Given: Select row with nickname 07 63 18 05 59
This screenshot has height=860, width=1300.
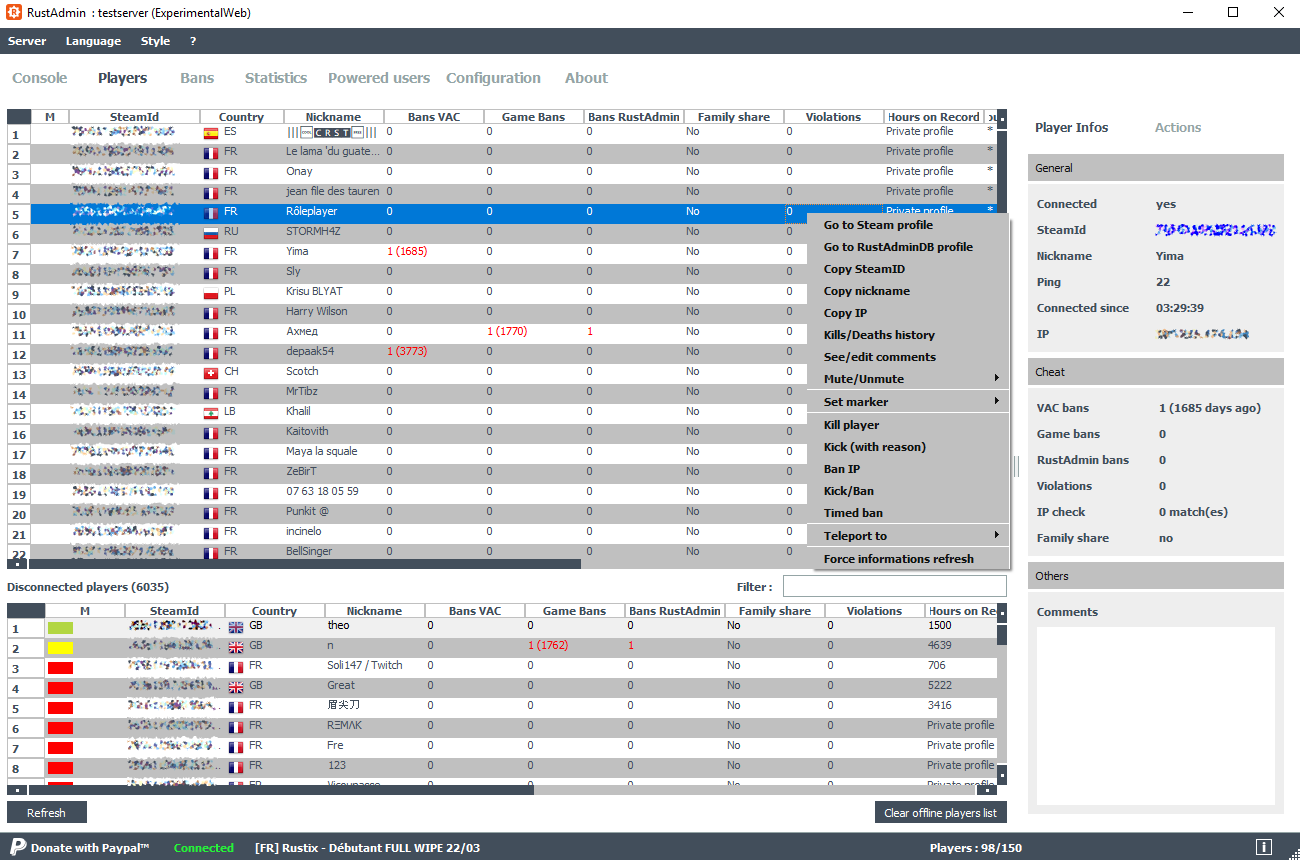Looking at the screenshot, I should tap(501, 492).
